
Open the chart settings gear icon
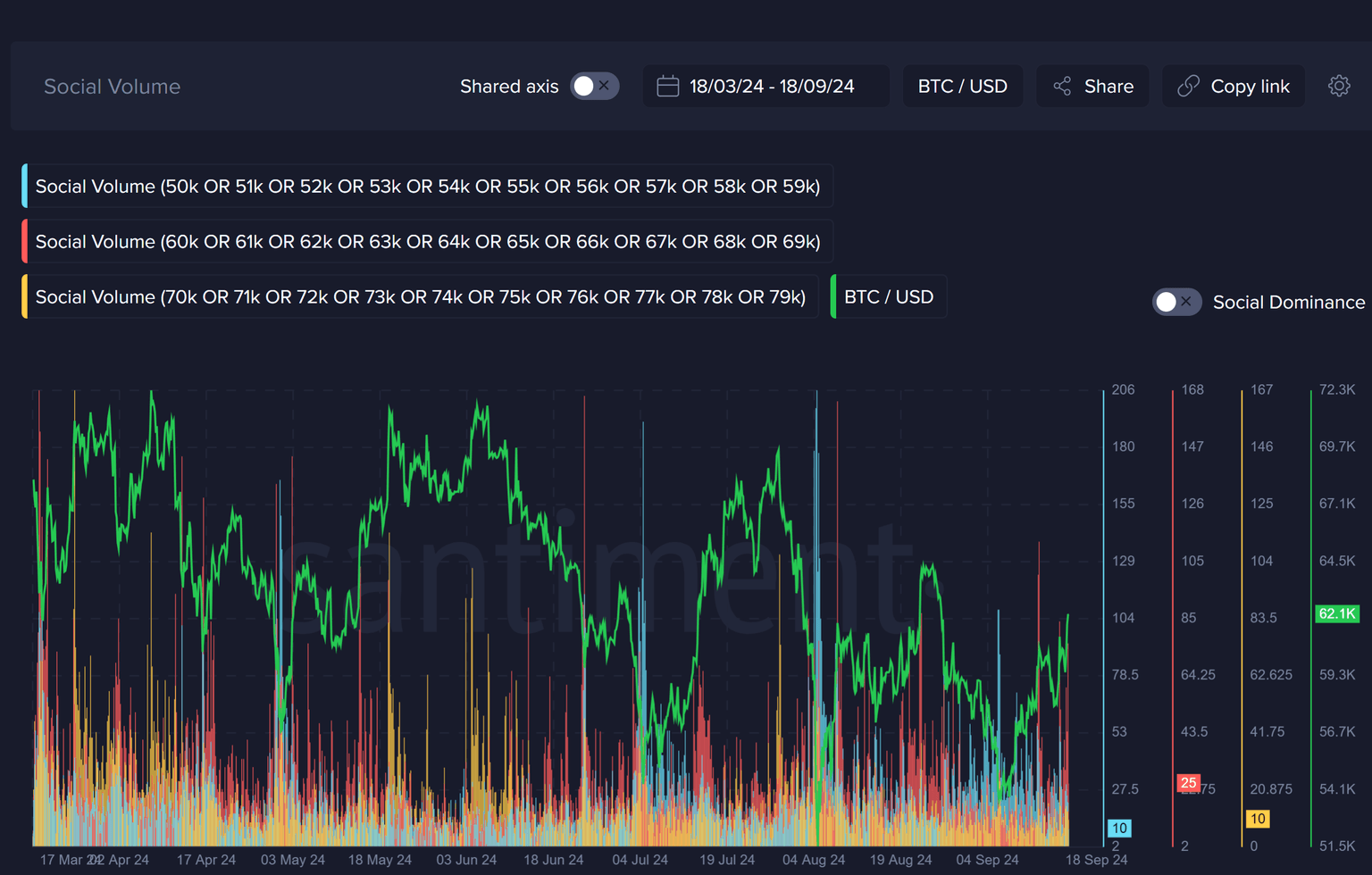pos(1338,86)
